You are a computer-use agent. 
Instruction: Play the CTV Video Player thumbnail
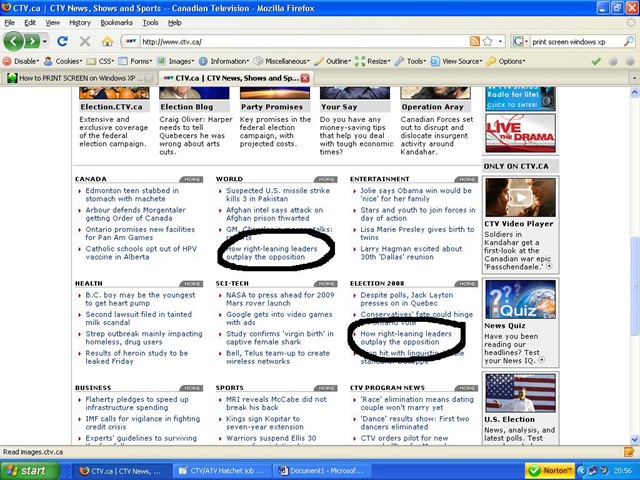520,198
